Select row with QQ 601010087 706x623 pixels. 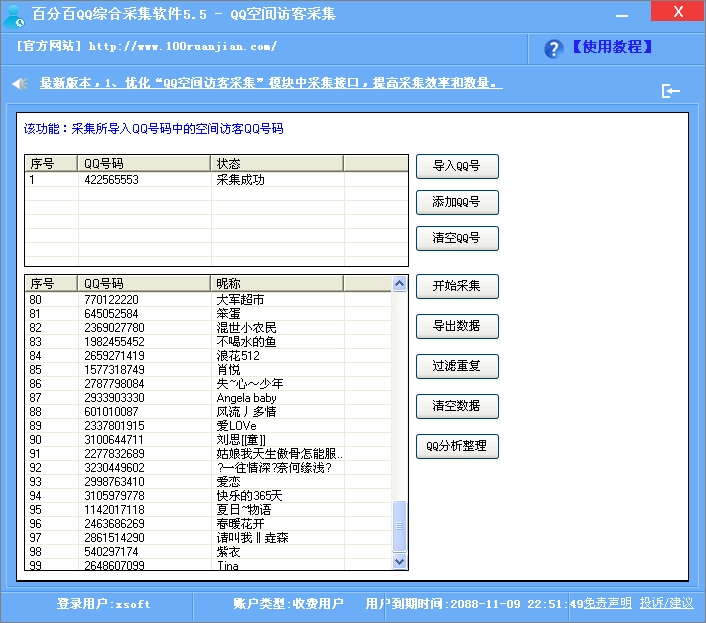pos(208,412)
